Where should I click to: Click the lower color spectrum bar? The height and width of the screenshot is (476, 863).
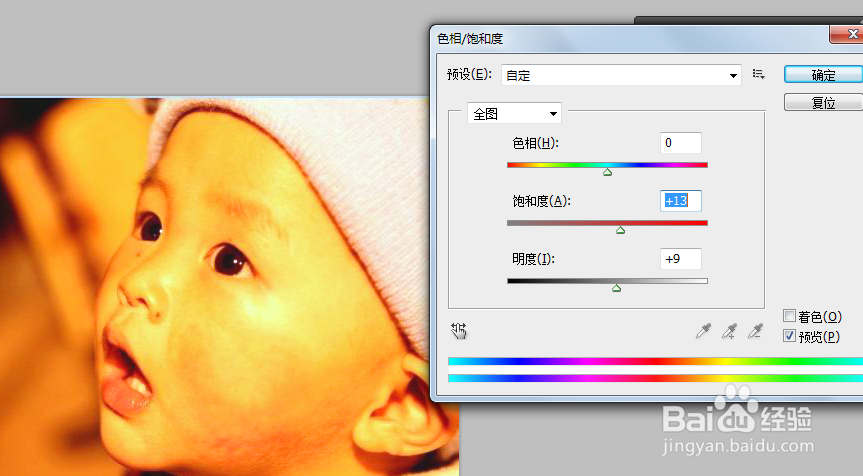[655, 379]
